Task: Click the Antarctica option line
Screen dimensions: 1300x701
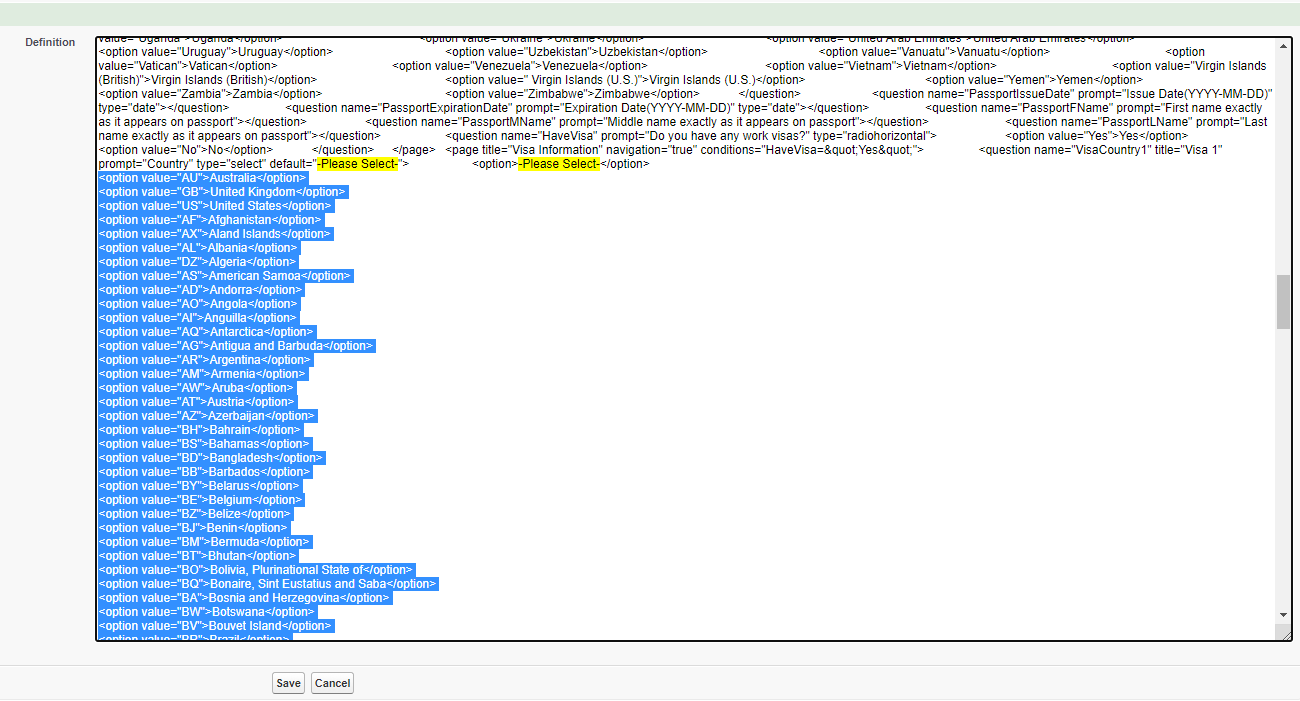Action: (206, 332)
